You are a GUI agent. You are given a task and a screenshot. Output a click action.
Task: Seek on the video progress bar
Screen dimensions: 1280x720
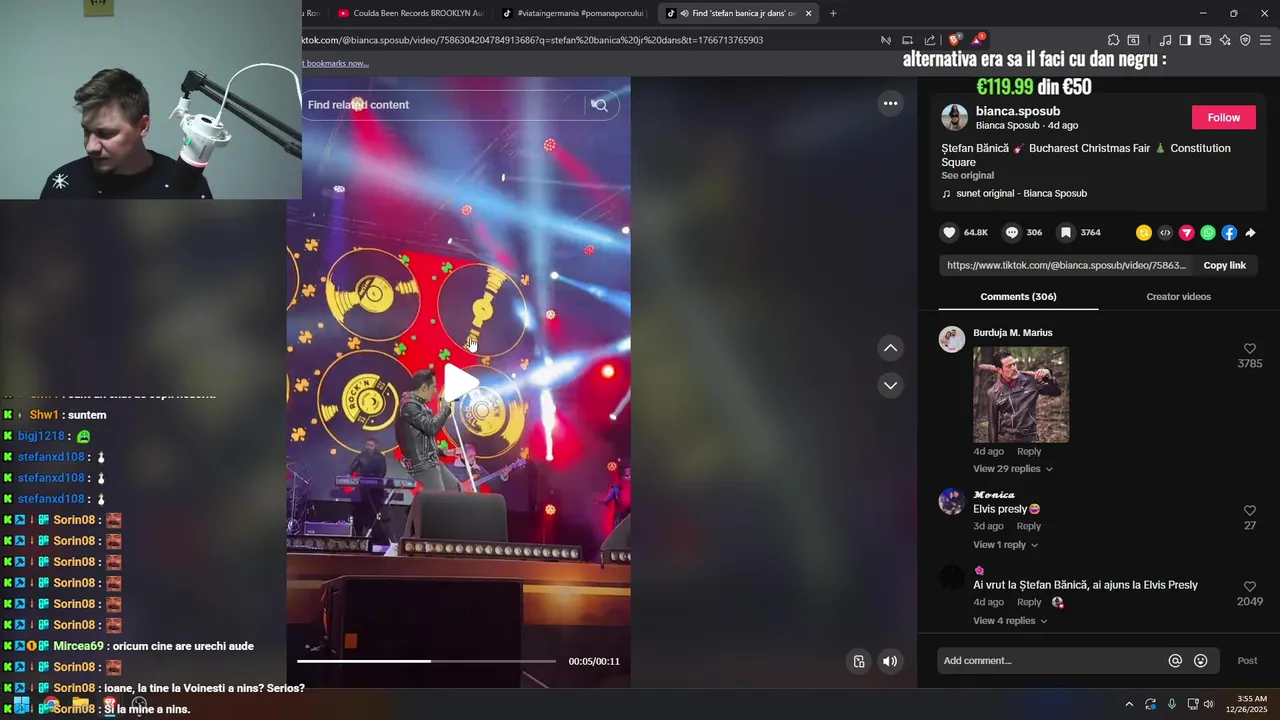coord(426,661)
